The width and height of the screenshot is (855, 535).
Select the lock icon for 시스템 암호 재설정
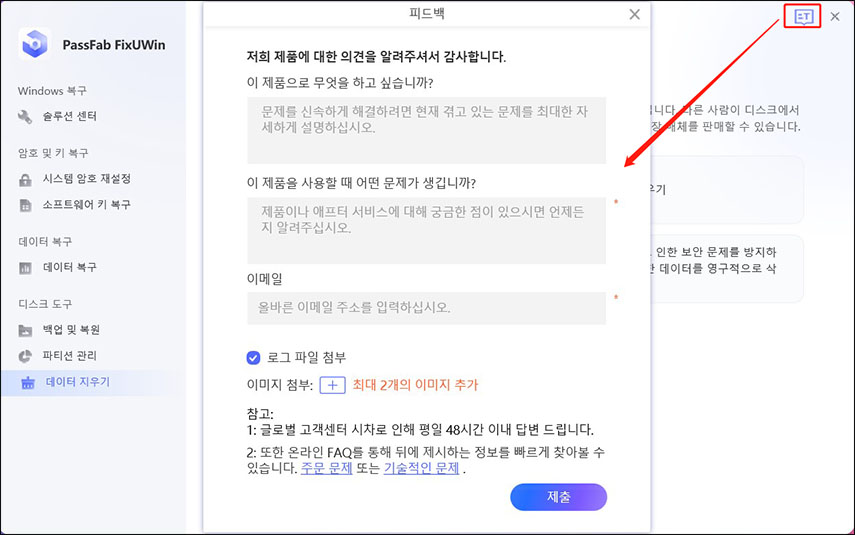pos(25,179)
